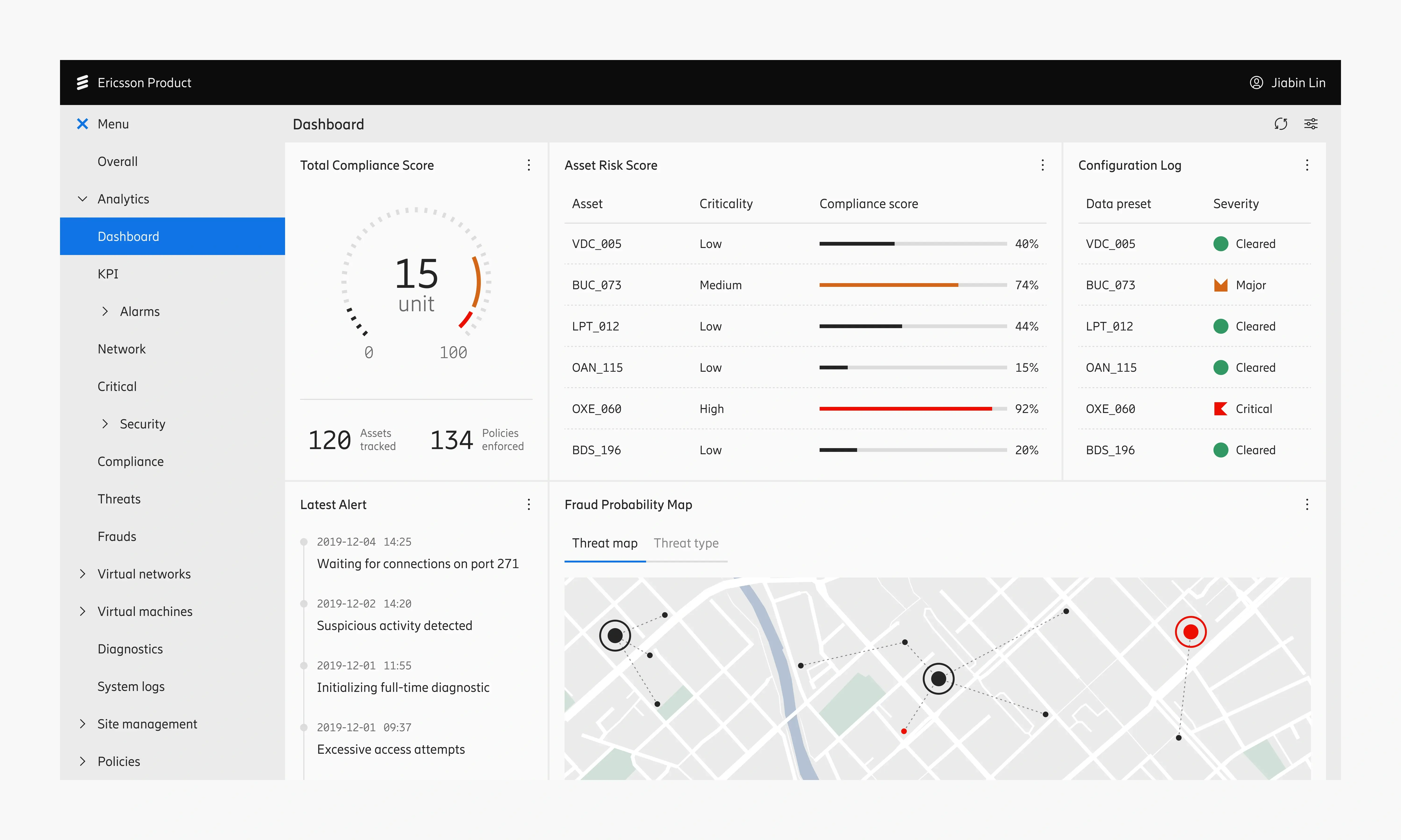Close the Menu sidebar with X
1401x840 pixels.
point(83,124)
